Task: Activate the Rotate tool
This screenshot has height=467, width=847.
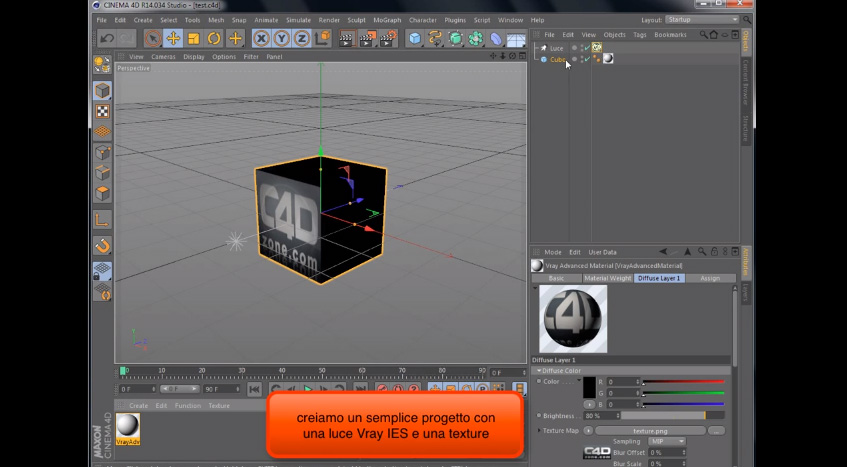Action: click(x=214, y=38)
